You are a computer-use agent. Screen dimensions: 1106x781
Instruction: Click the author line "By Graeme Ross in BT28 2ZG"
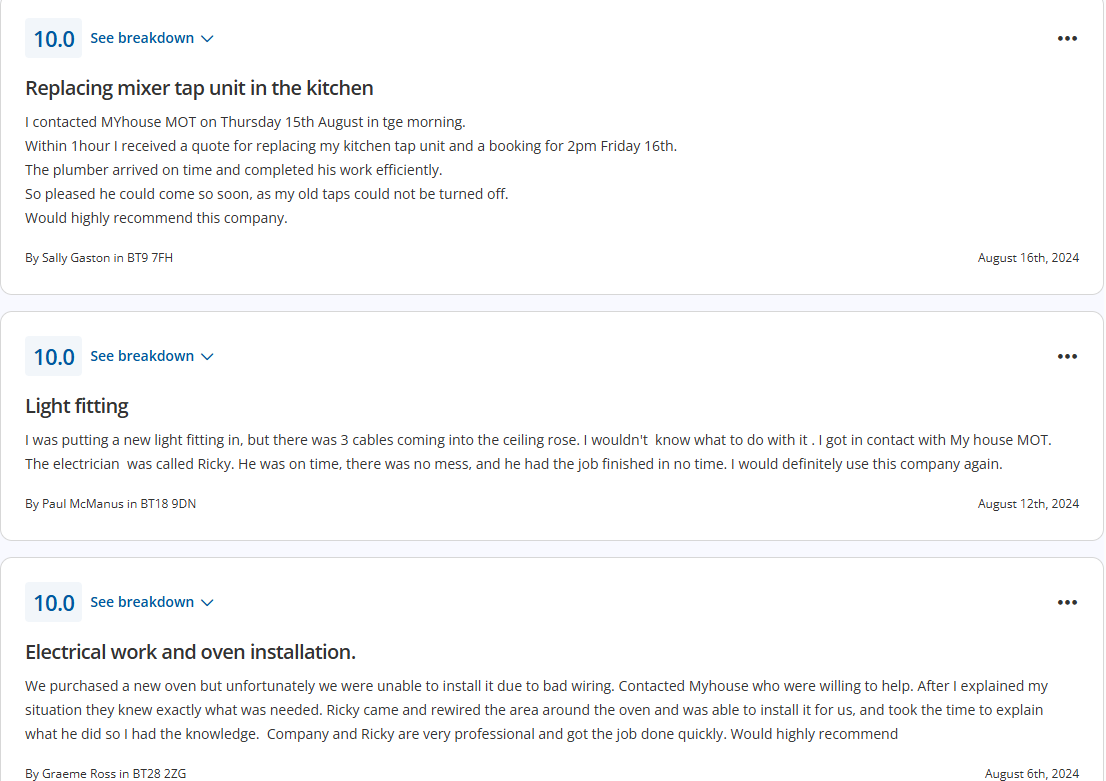tap(105, 773)
